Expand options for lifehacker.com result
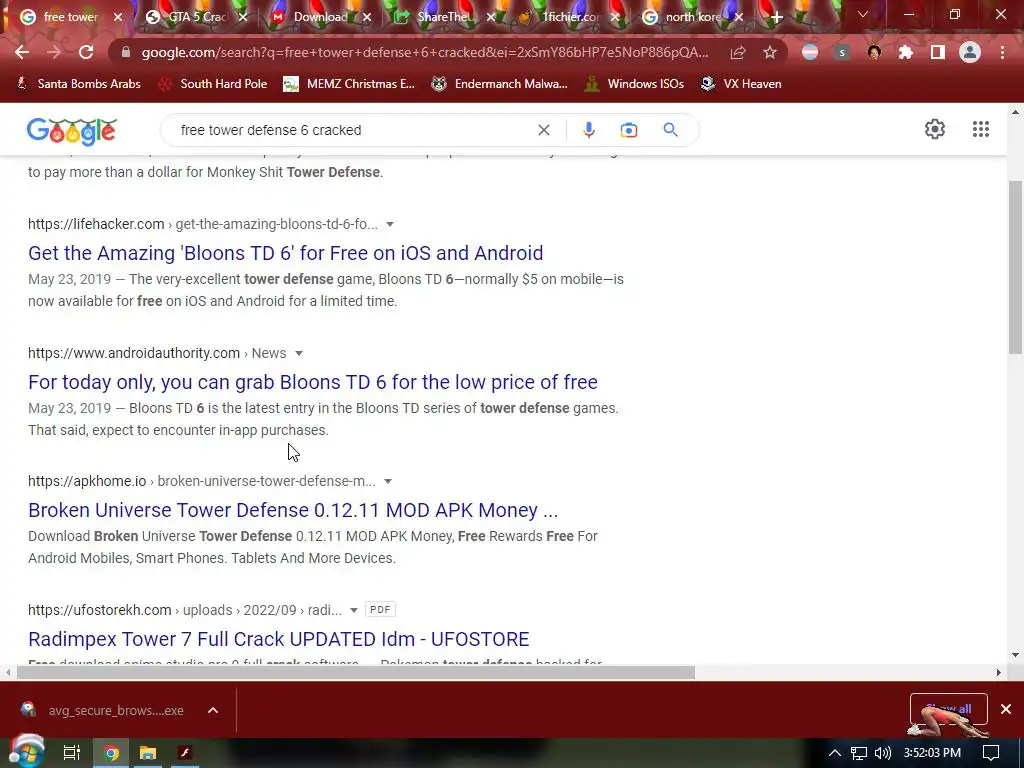Screen dimensions: 1024x768 click(x=390, y=224)
